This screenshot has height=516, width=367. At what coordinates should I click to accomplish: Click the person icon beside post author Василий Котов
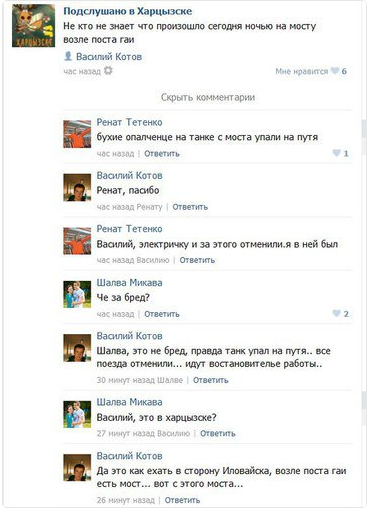[x=68, y=56]
